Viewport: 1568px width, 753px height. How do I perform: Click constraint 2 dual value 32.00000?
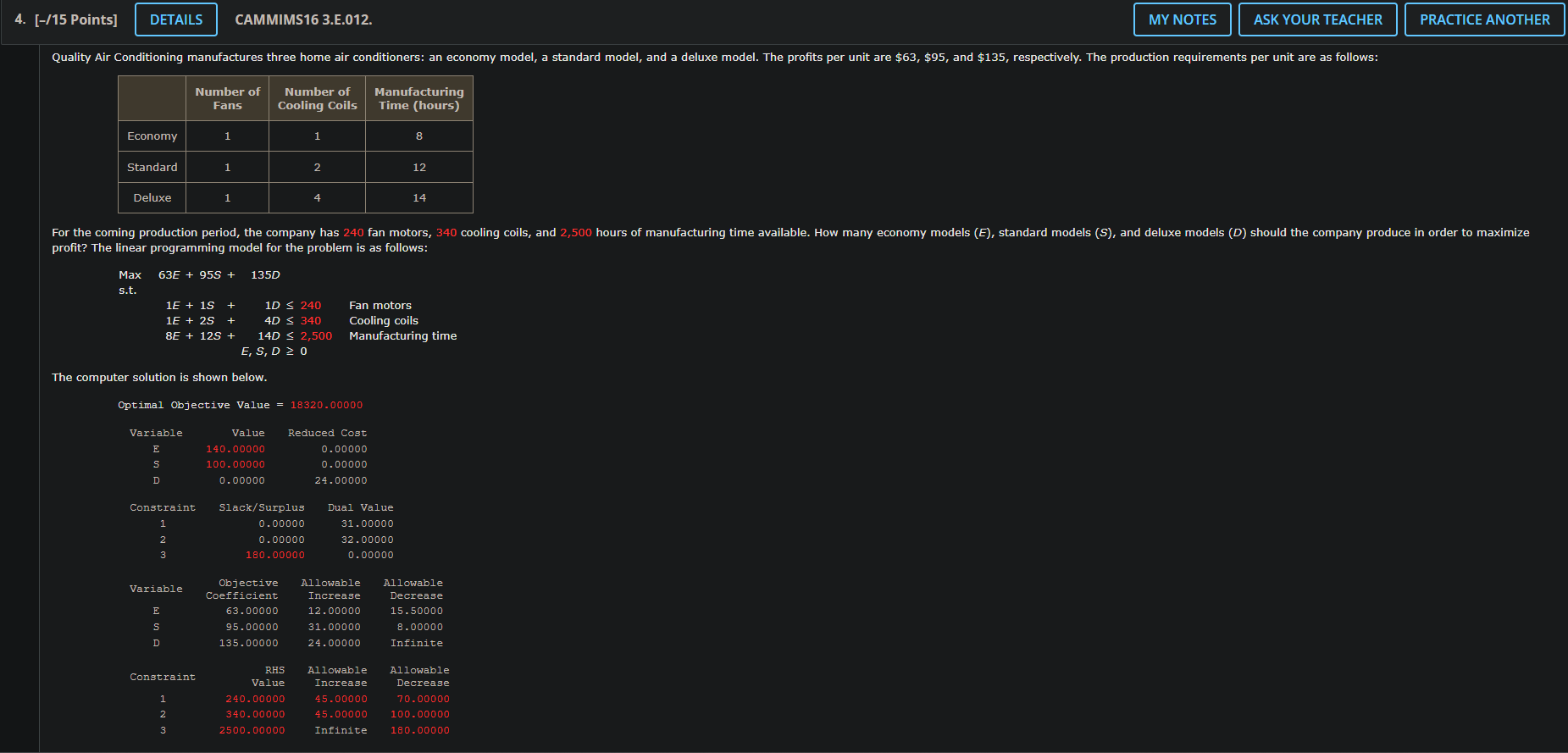[367, 540]
